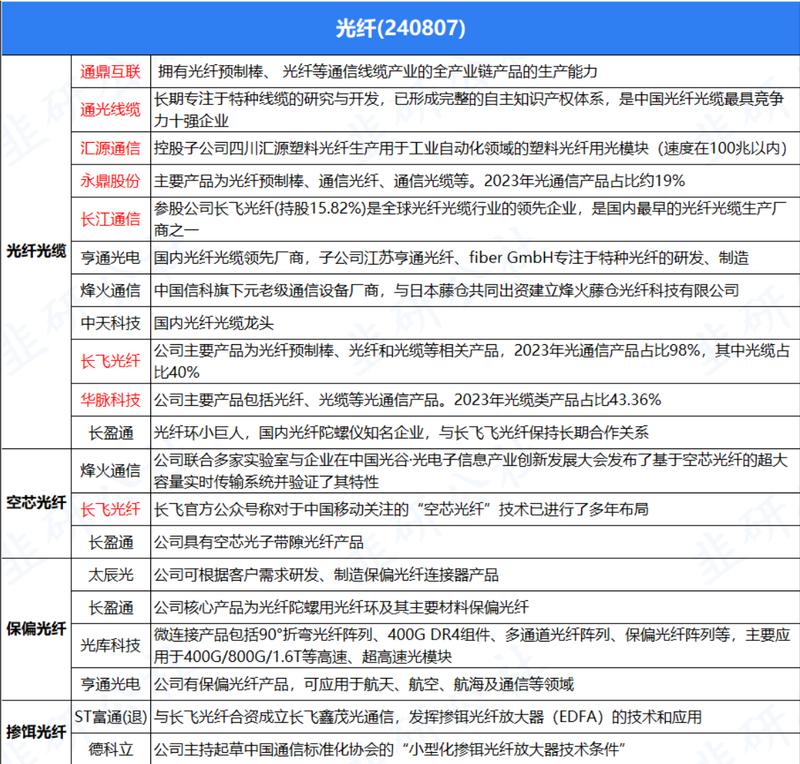This screenshot has width=800, height=764.
Task: Select 亨通光电 under 光纤光缆
Action: [x=110, y=257]
